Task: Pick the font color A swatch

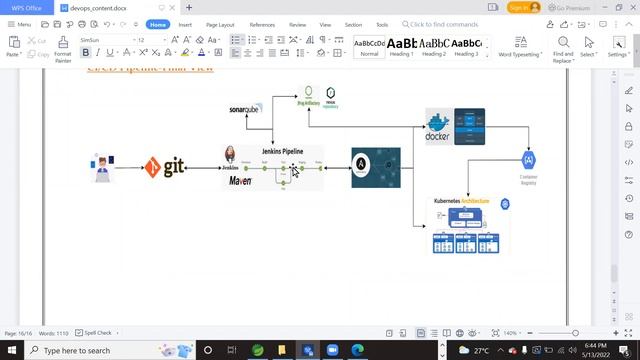Action: pyautogui.click(x=201, y=53)
